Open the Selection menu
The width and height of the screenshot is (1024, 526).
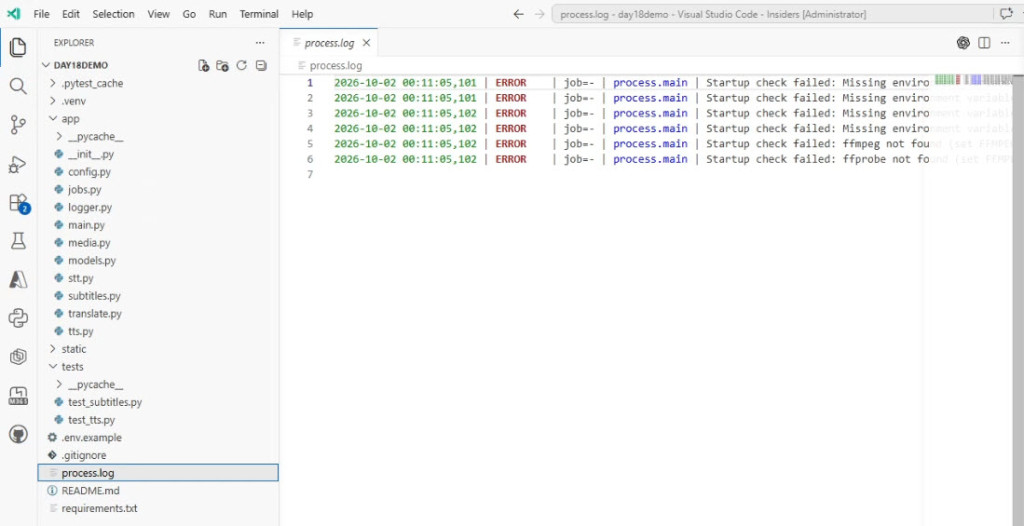pos(113,14)
